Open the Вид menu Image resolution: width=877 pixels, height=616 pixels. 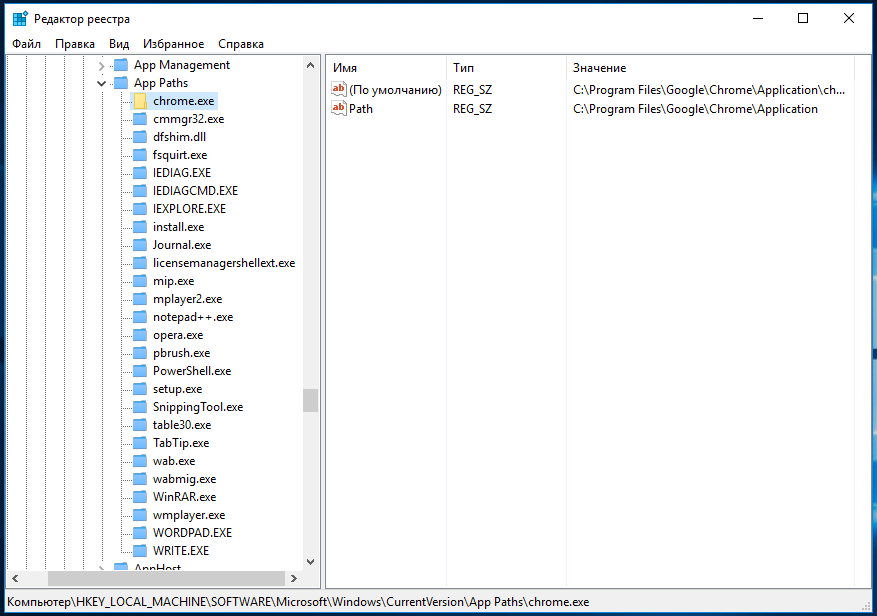click(x=119, y=44)
